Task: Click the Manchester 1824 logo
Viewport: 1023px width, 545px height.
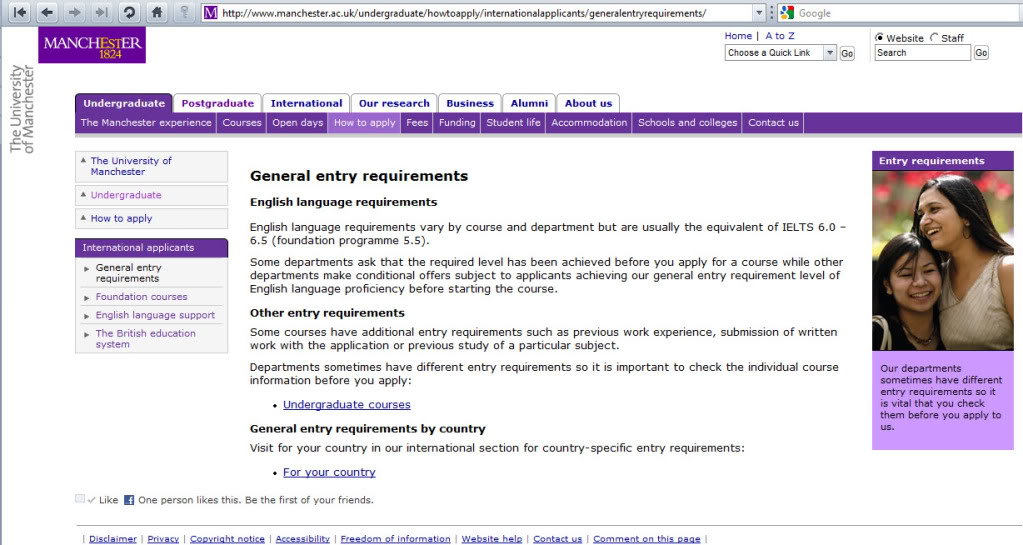Action: tap(92, 45)
